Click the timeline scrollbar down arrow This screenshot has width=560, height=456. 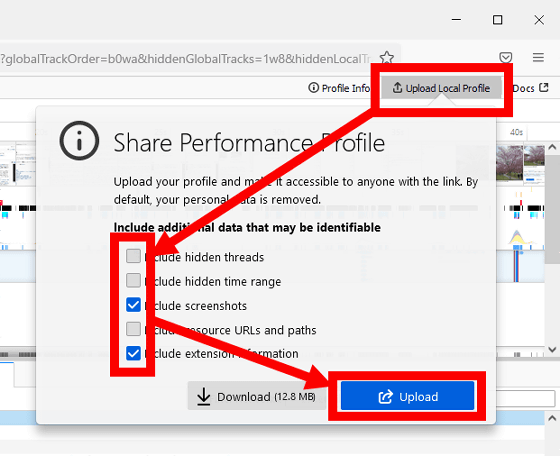[552, 350]
